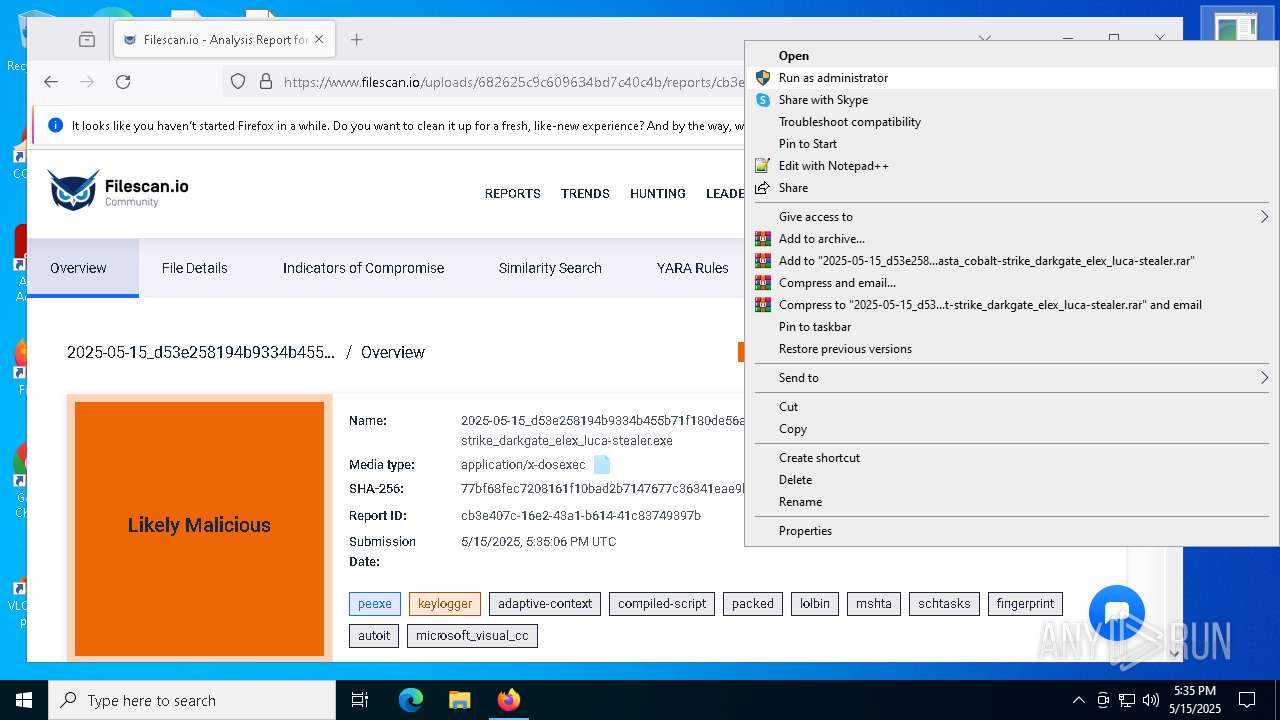Viewport: 1280px width, 720px height.
Task: Click the Firefox taskbar icon
Action: (508, 700)
